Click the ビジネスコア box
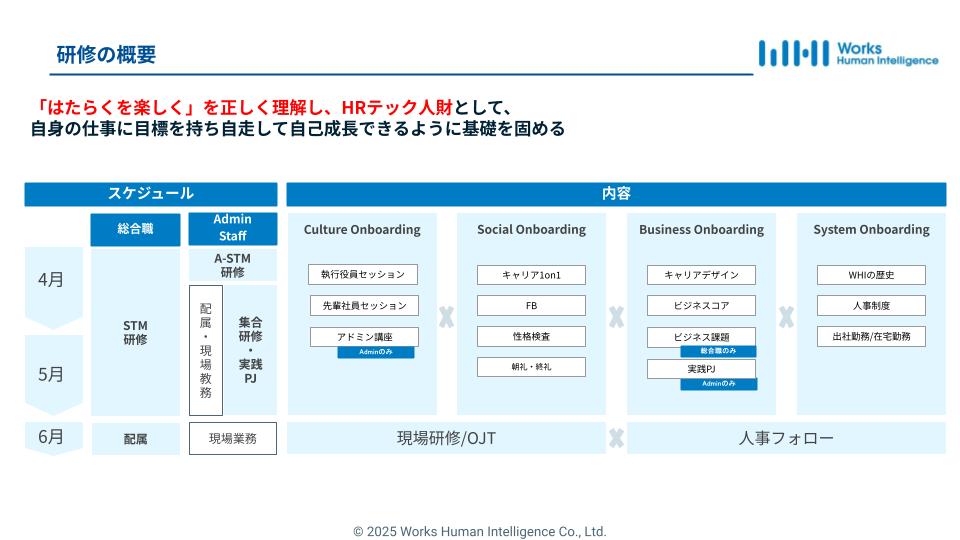960x540 pixels. pos(702,306)
